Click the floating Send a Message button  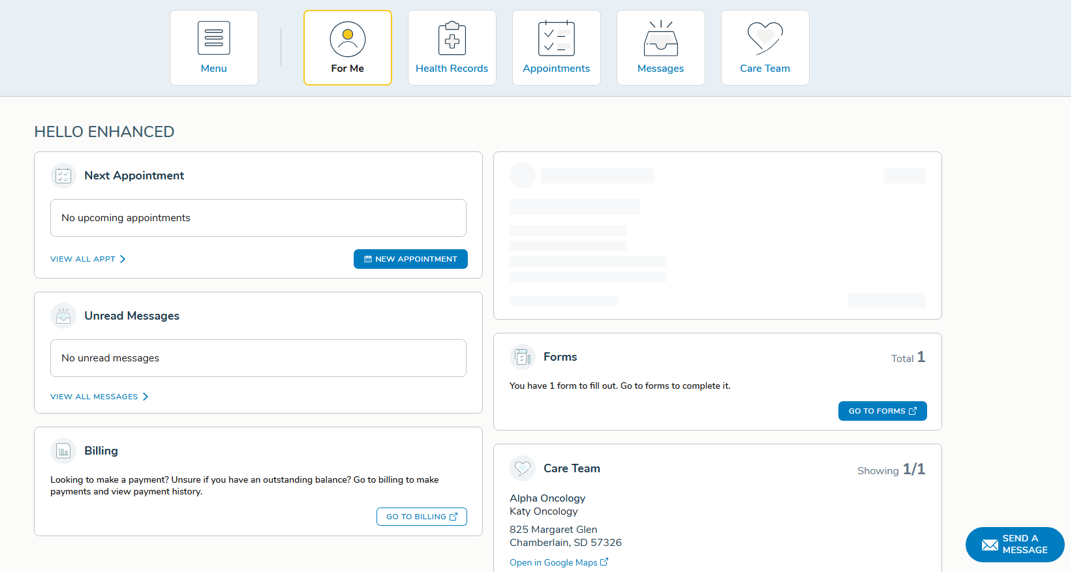point(1014,544)
